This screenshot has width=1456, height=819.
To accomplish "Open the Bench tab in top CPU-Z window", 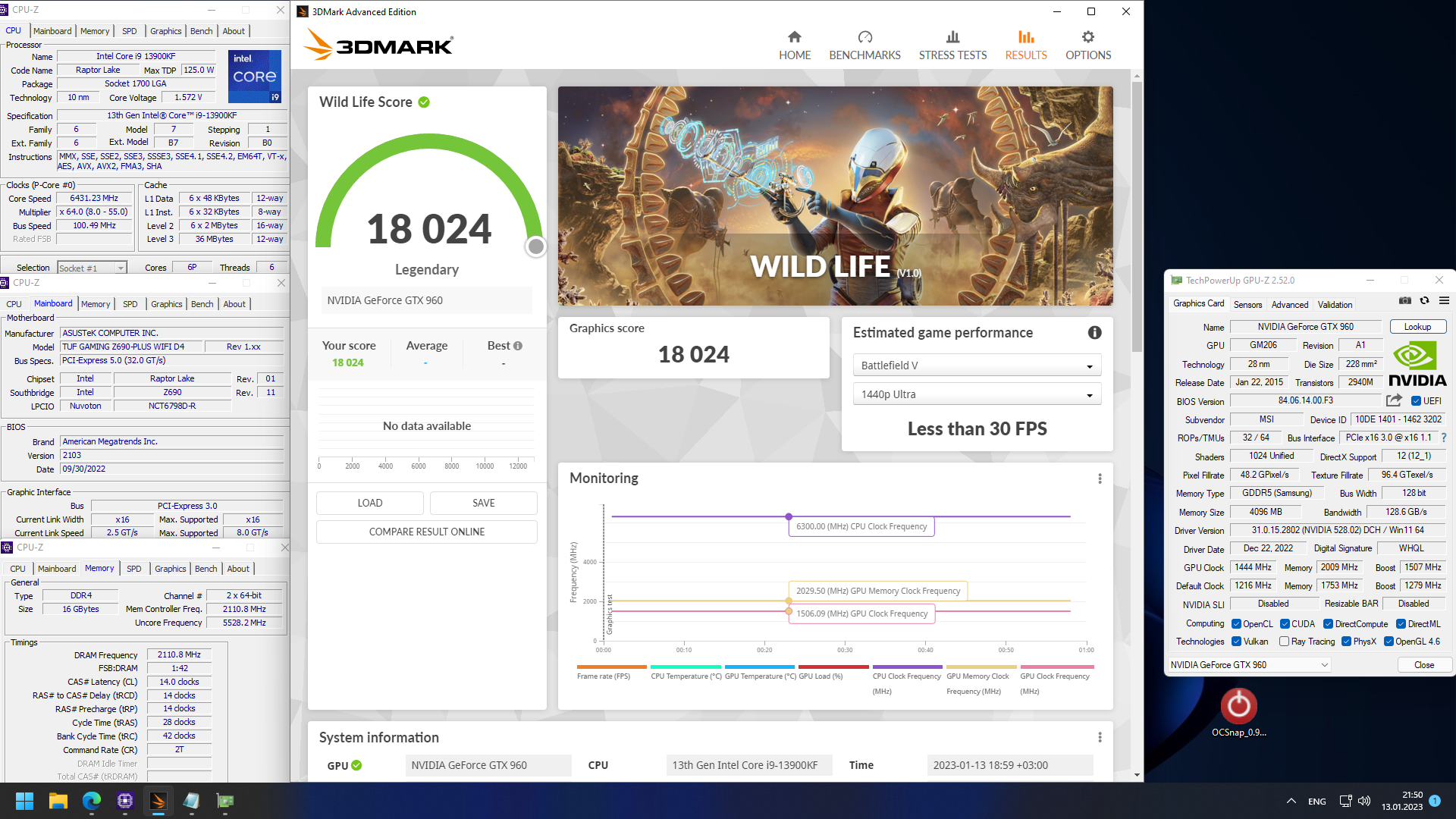I will (x=201, y=31).
